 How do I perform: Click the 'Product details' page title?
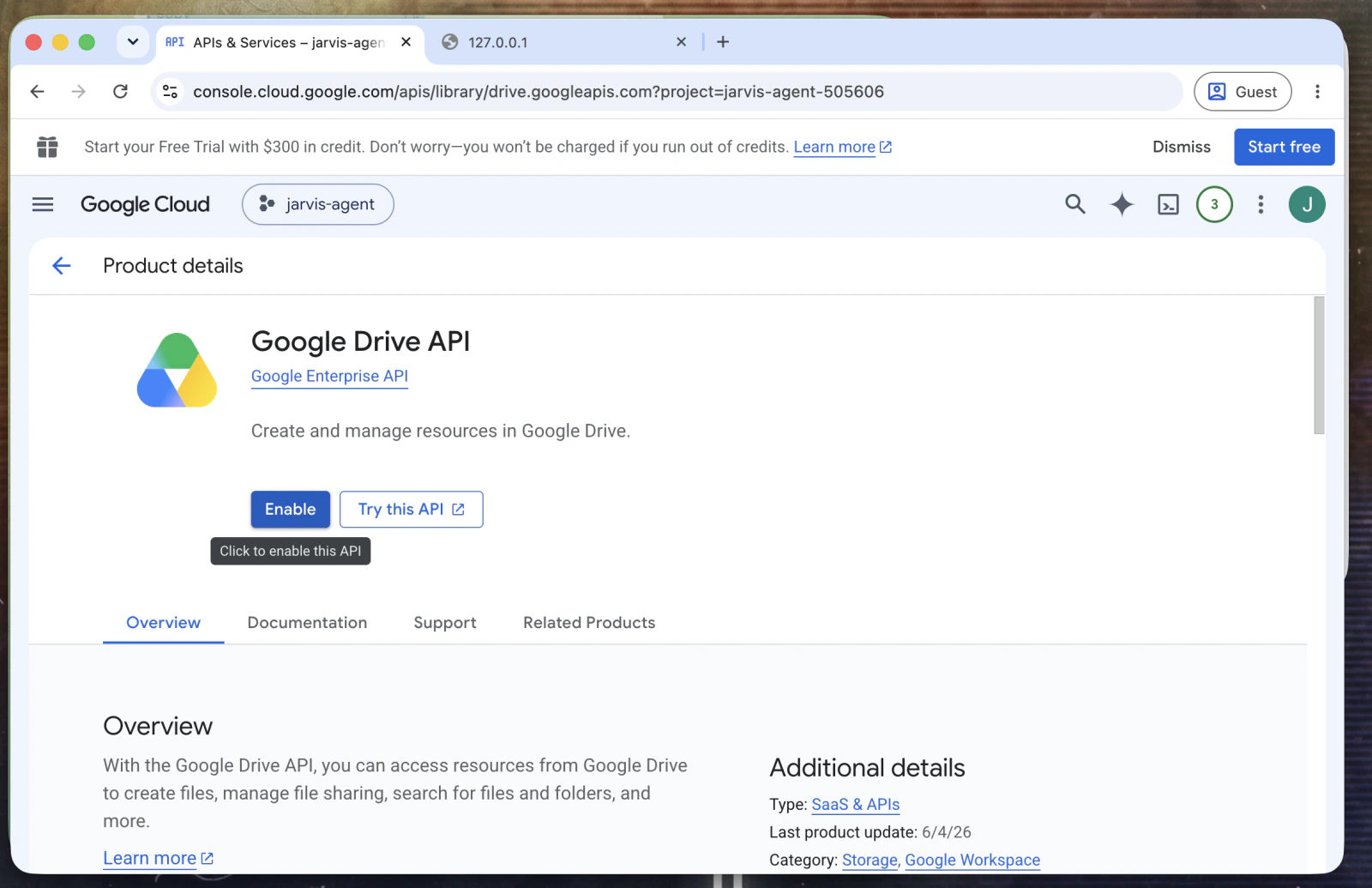173,266
